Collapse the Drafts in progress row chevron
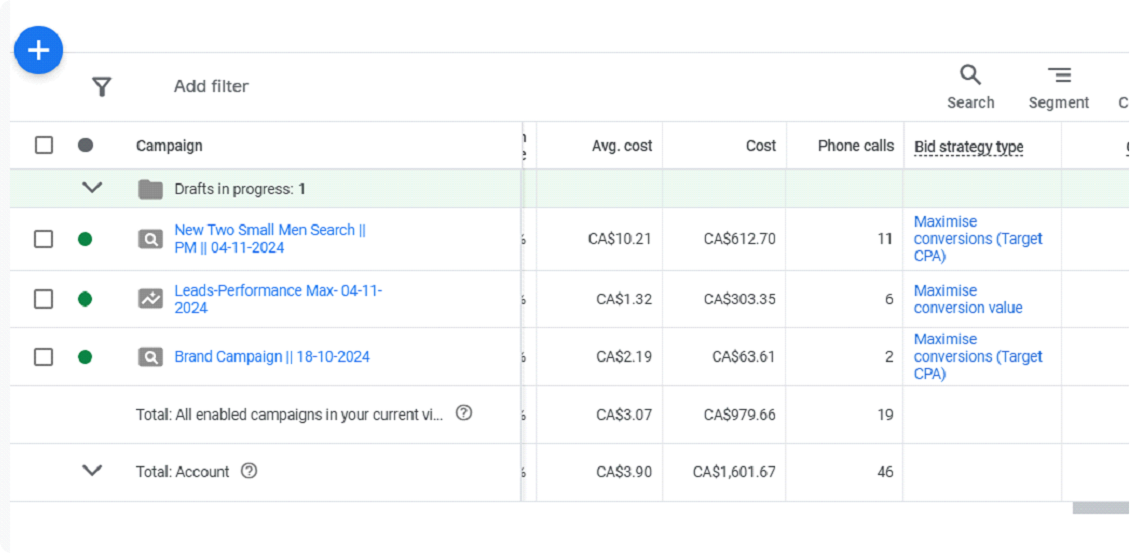 pyautogui.click(x=92, y=188)
